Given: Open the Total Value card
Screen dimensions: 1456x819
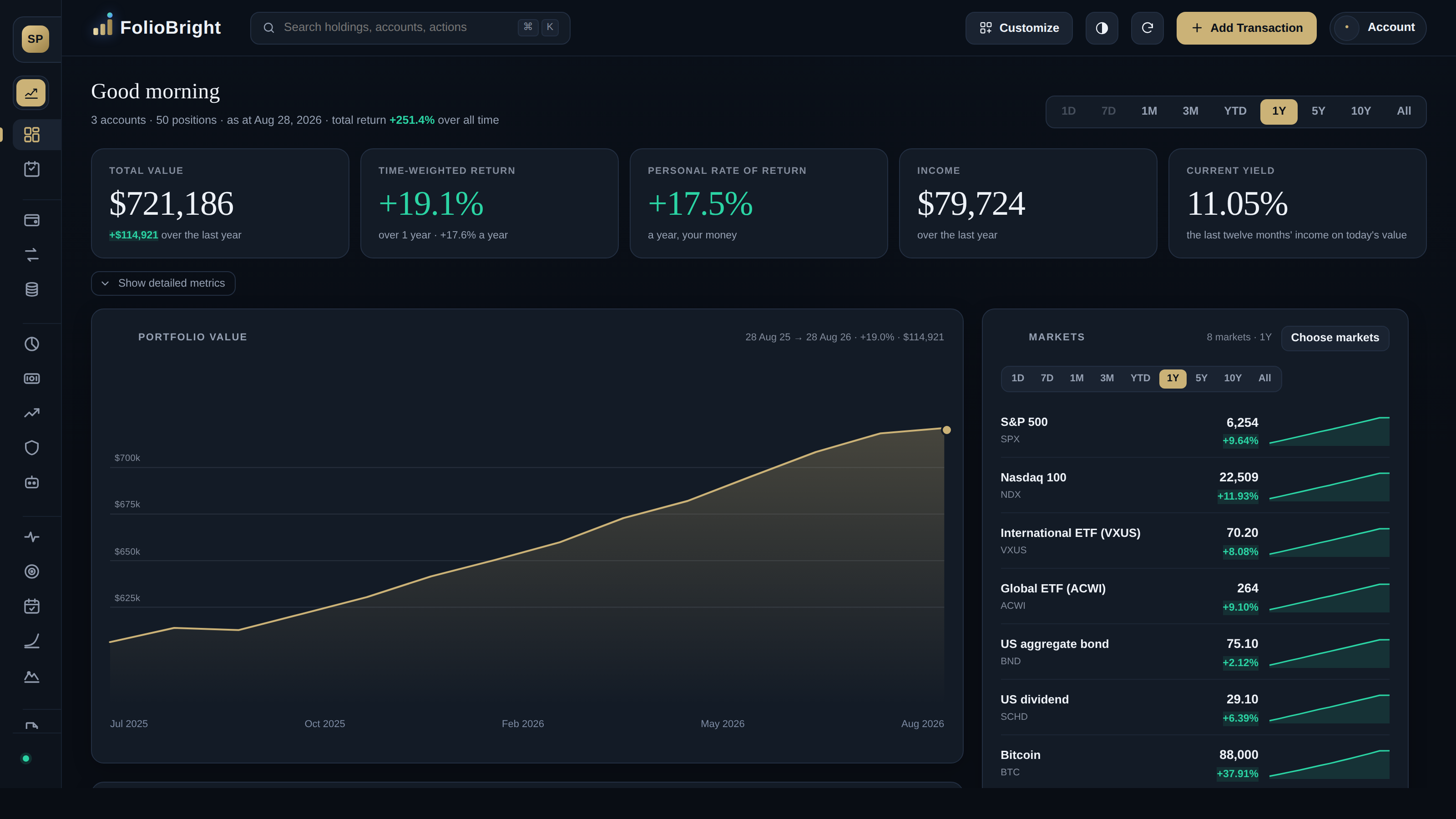Looking at the screenshot, I should point(220,203).
